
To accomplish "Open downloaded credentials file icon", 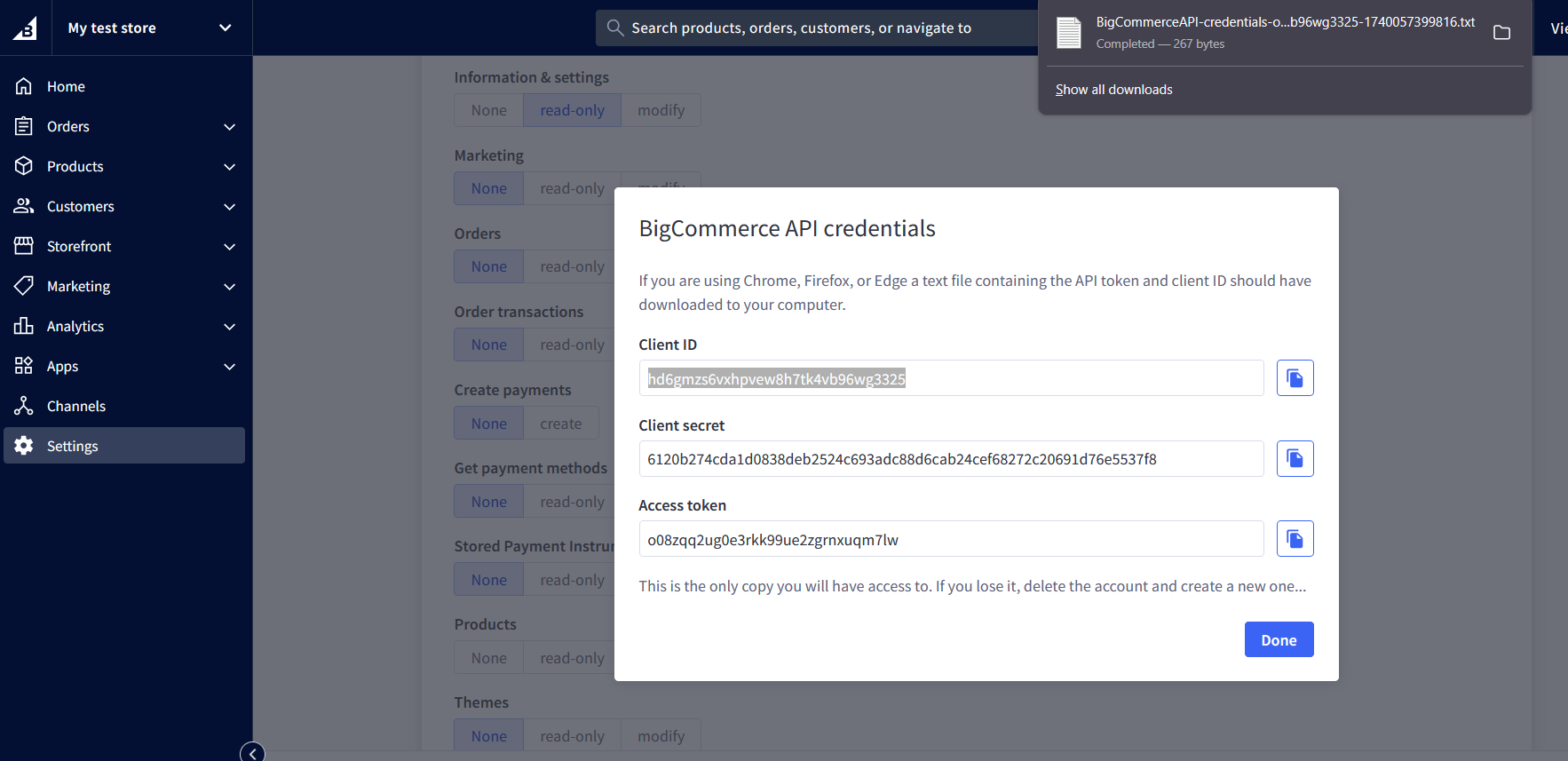I will 1069,33.
